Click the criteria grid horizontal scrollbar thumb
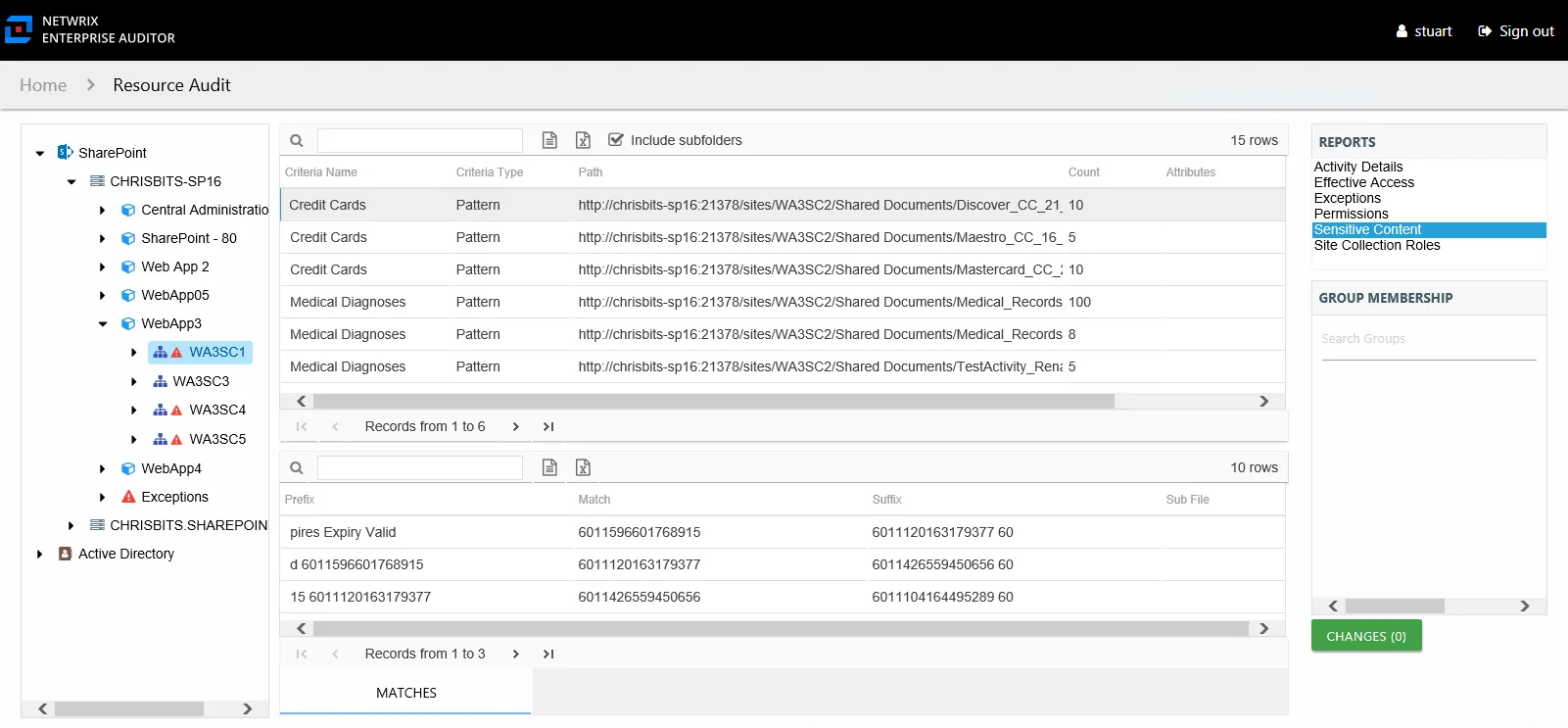Viewport: 1568px width, 728px height. point(713,401)
